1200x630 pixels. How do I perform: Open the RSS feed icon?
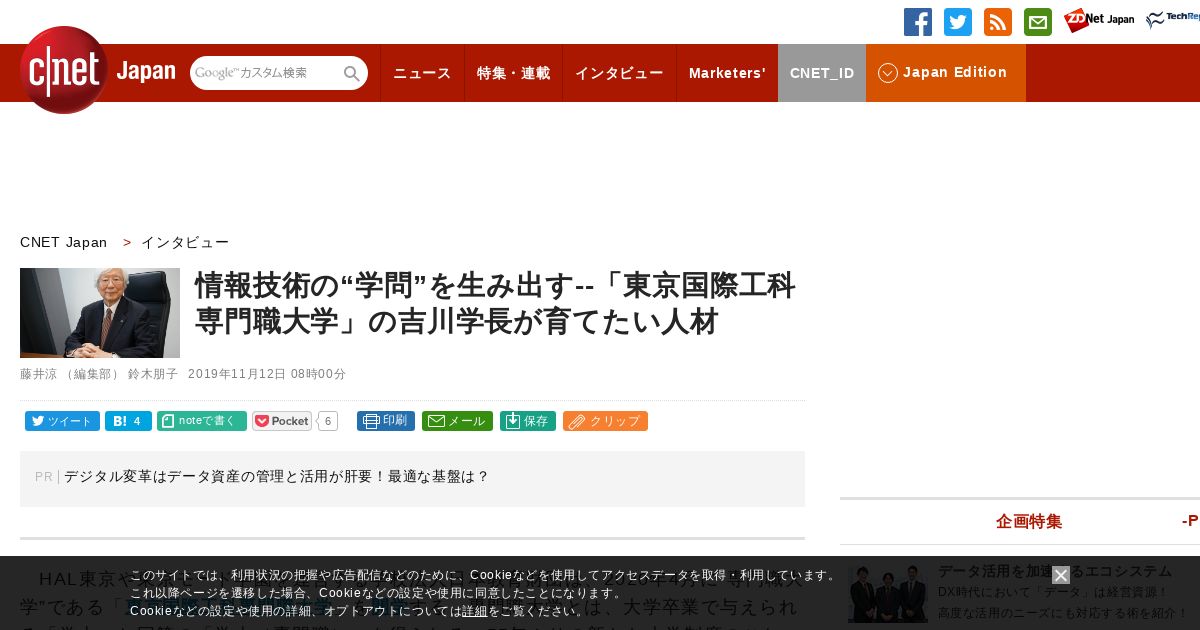[998, 22]
